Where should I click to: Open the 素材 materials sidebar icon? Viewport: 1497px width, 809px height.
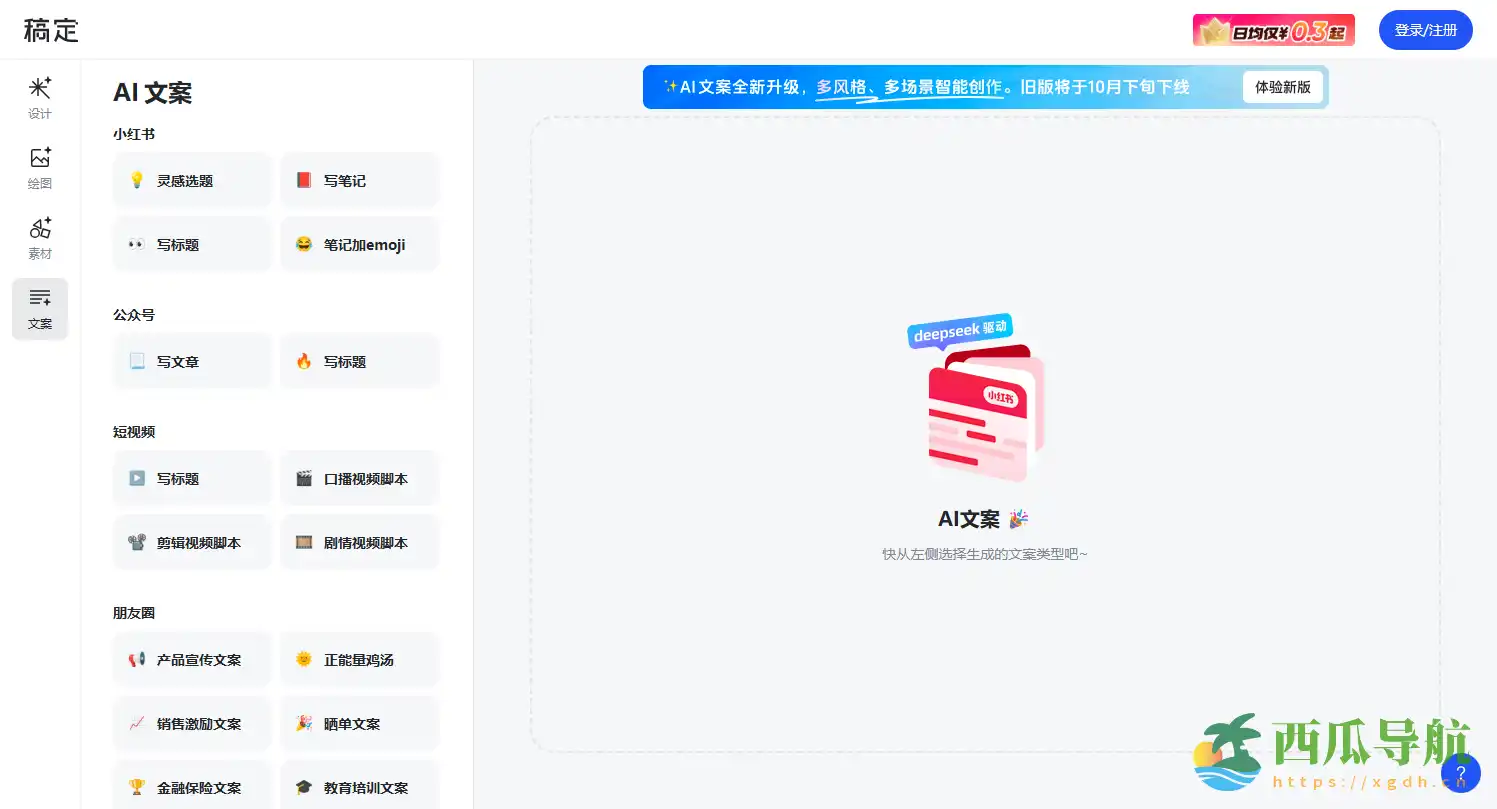[40, 238]
